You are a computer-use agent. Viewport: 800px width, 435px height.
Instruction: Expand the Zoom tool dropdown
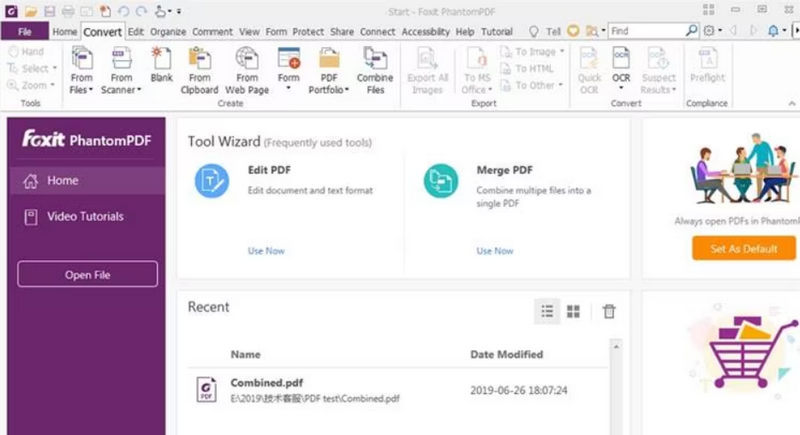click(x=53, y=85)
